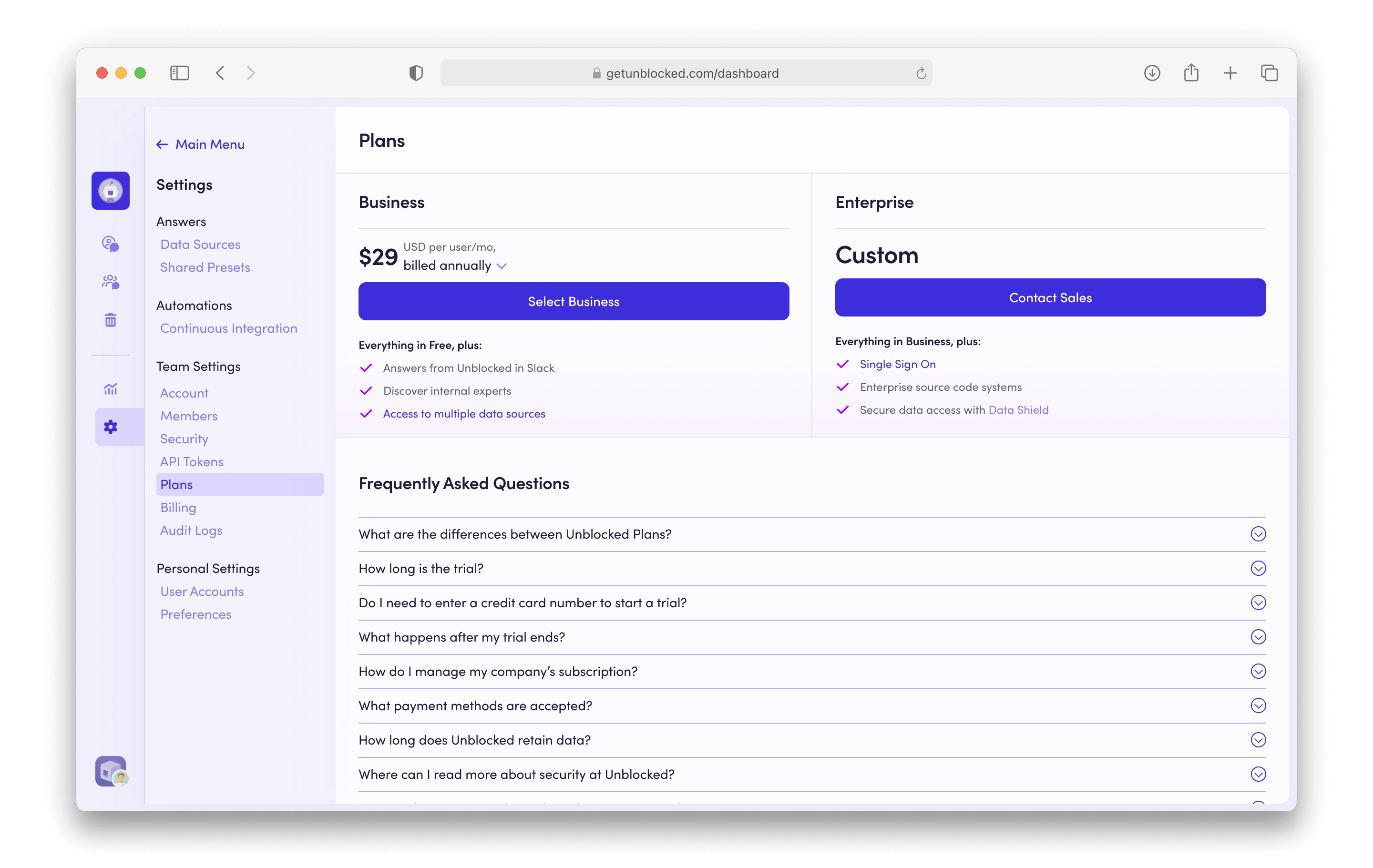Click the settings gear sidebar icon
The width and height of the screenshot is (1373, 868).
click(x=111, y=427)
